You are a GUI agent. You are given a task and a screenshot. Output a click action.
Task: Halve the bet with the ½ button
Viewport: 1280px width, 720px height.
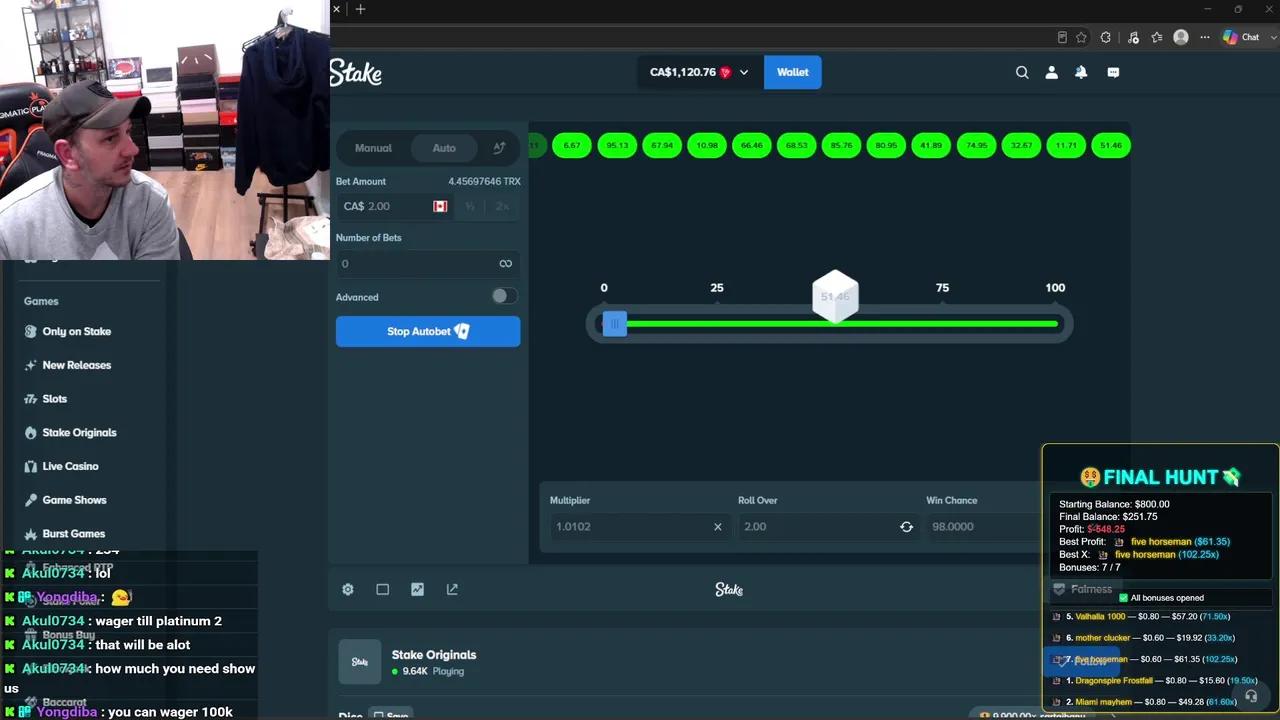tap(470, 206)
